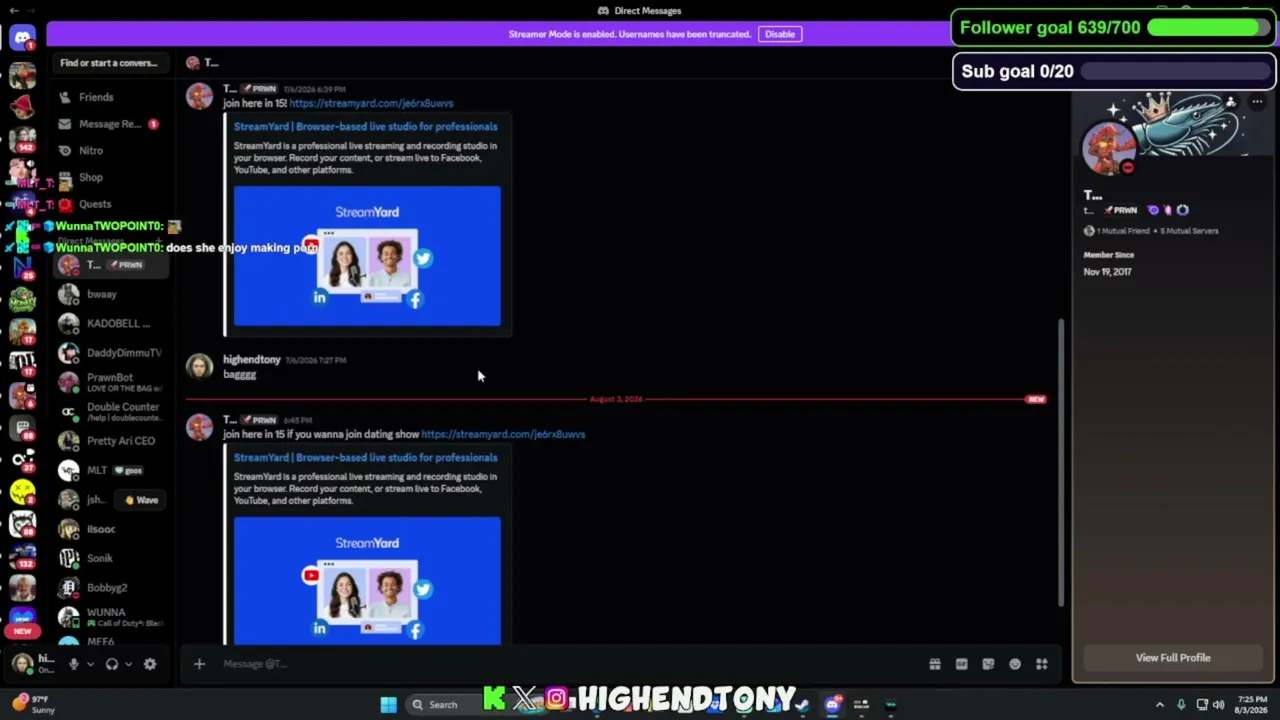
Task: Jump to new messages via the NEW badge
Action: point(1036,399)
